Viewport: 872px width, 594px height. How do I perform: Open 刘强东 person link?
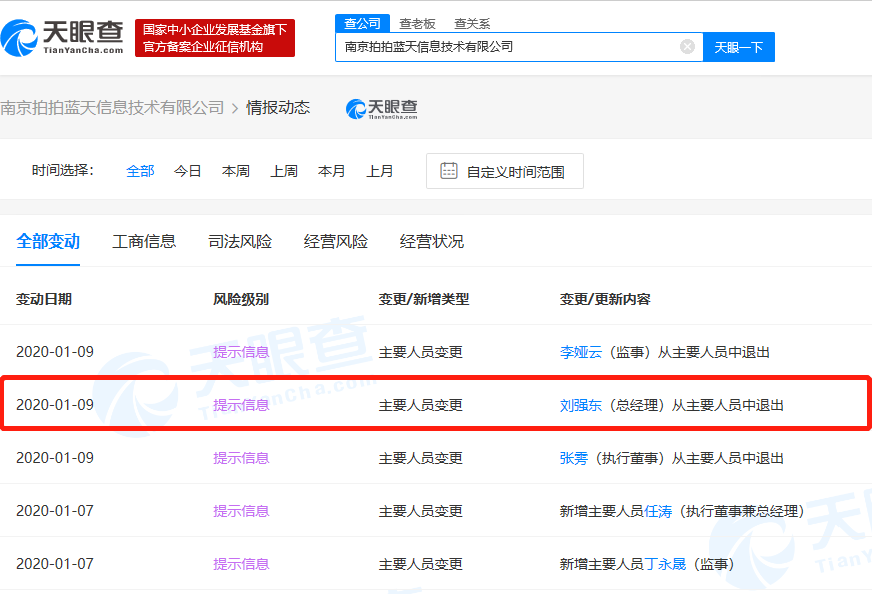[581, 405]
